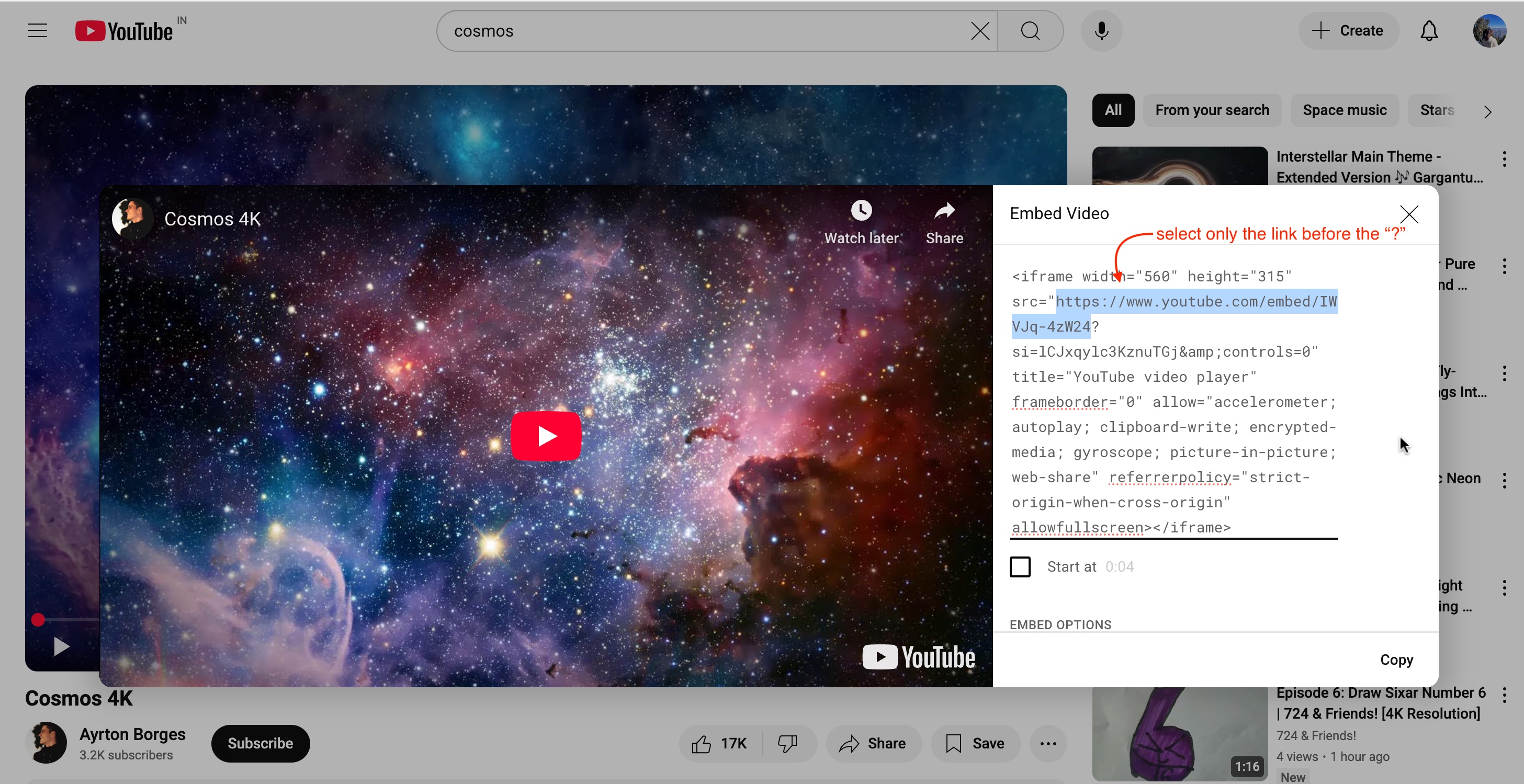Image resolution: width=1524 pixels, height=784 pixels.
Task: Subscribe to Ayrton Borges channel
Action: 259,743
